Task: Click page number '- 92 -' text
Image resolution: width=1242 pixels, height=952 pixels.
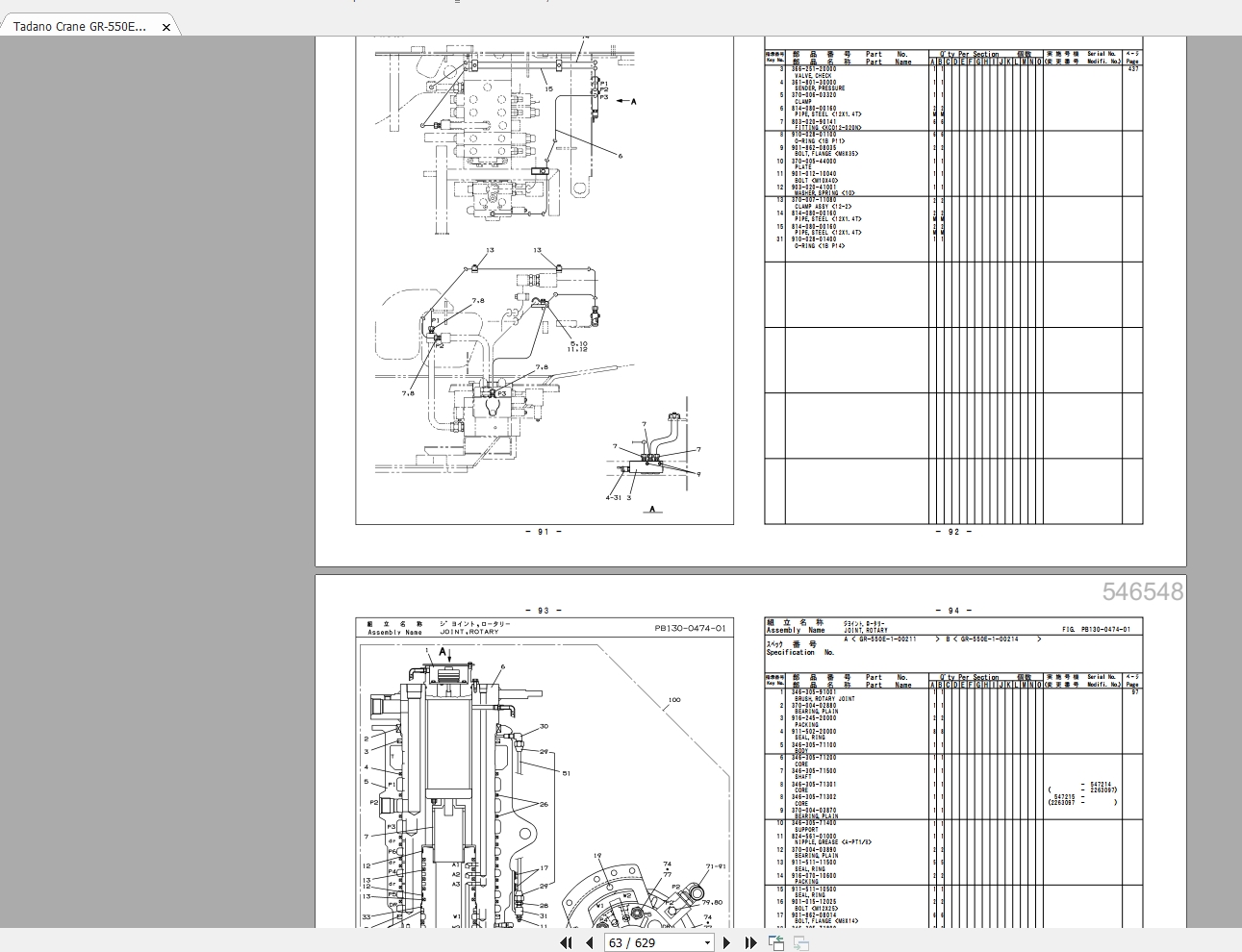Action: [953, 532]
